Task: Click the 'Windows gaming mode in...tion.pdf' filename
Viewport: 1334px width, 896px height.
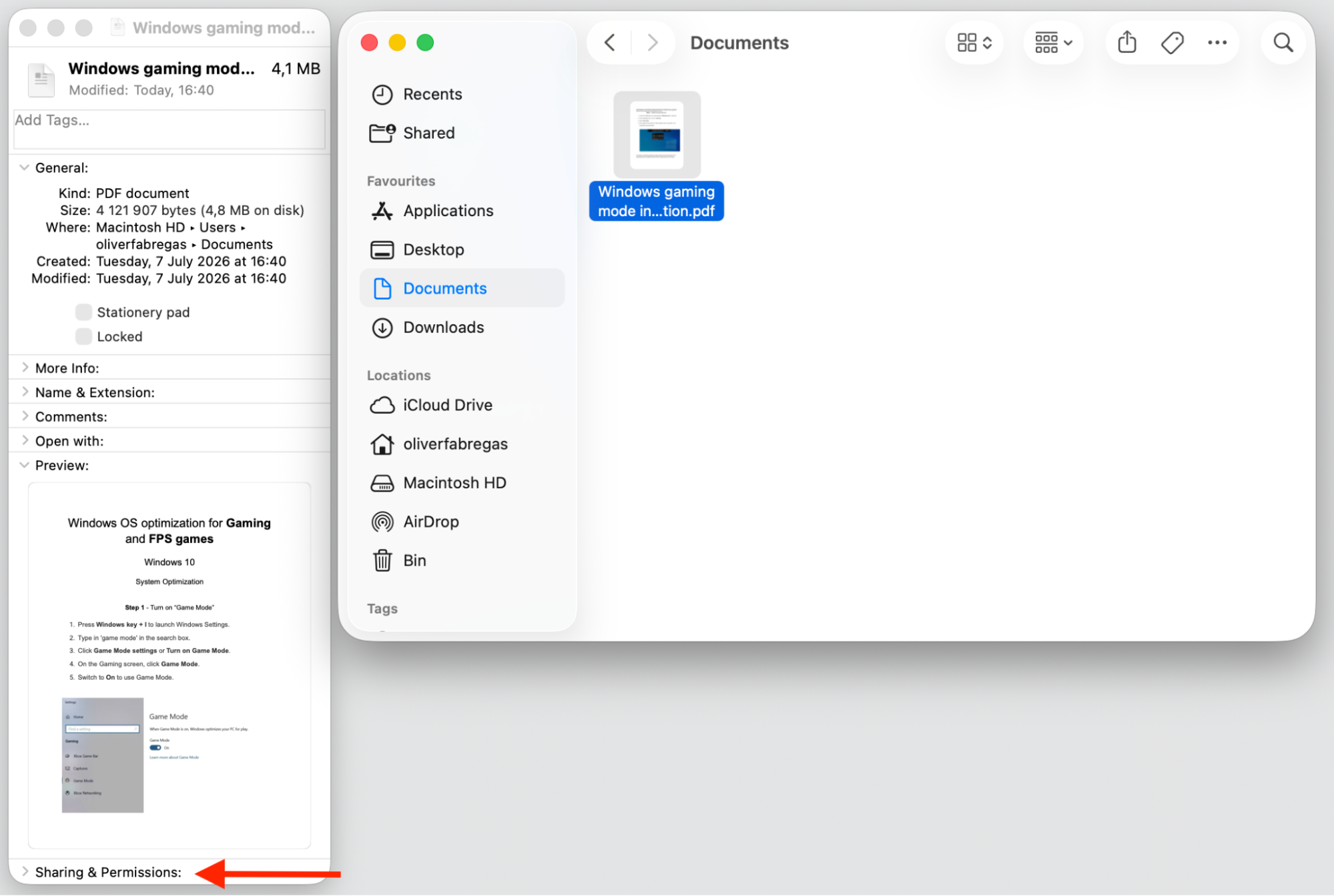Action: pyautogui.click(x=657, y=201)
